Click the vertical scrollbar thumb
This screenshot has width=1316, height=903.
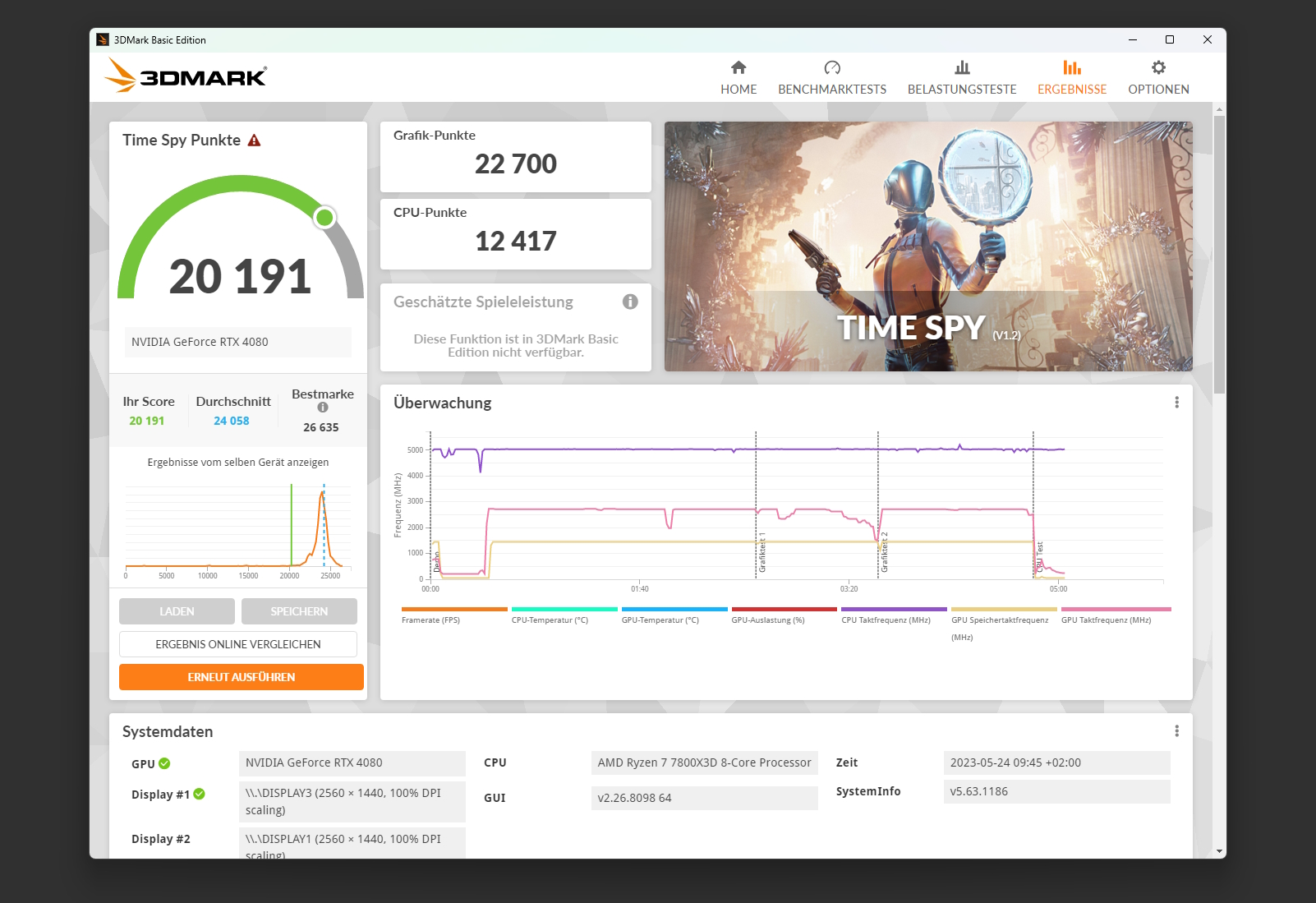point(1219,255)
